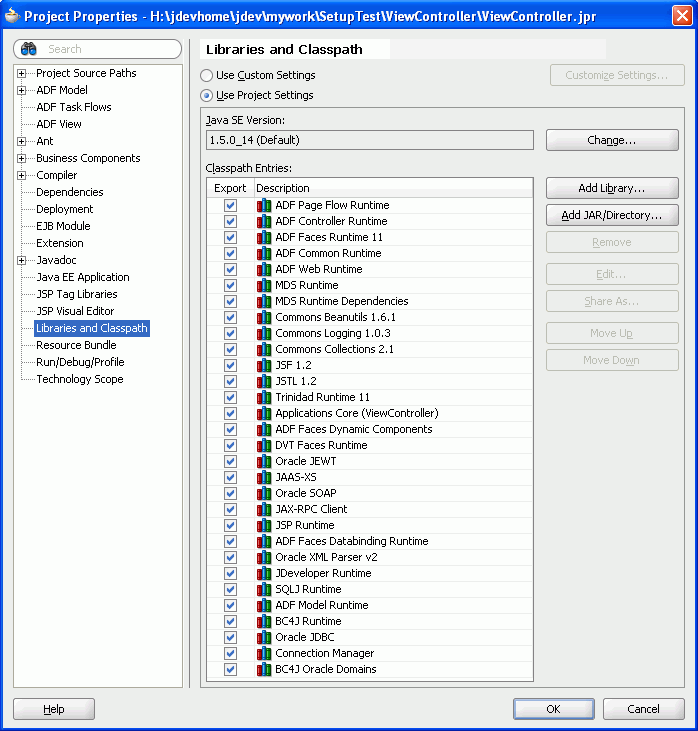Viewport: 698px width, 731px height.
Task: Uncheck Export for ADF Faces Databinding Runtime
Action: [x=230, y=541]
